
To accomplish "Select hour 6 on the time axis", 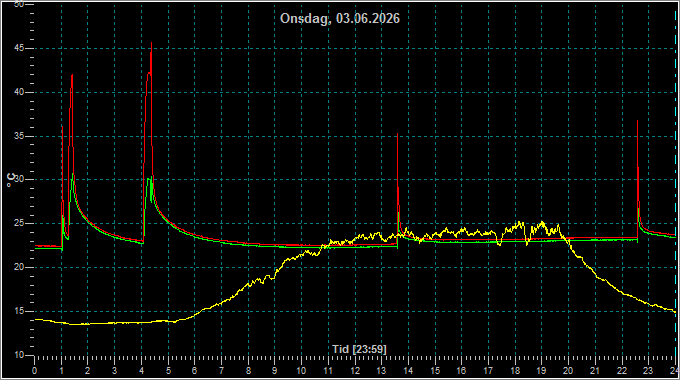I will pos(194,371).
